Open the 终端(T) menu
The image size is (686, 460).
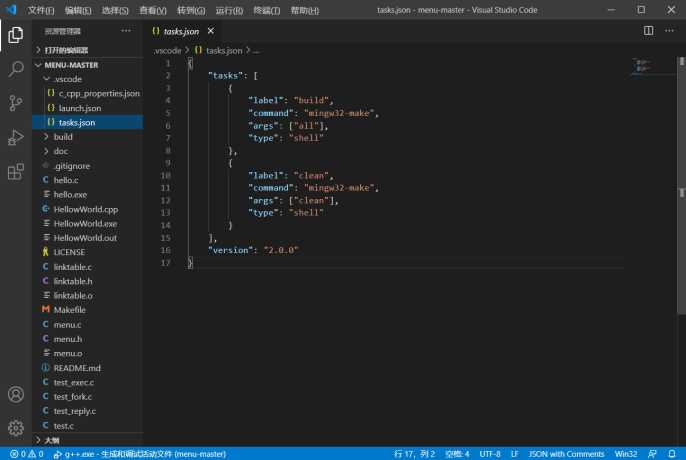(266, 10)
